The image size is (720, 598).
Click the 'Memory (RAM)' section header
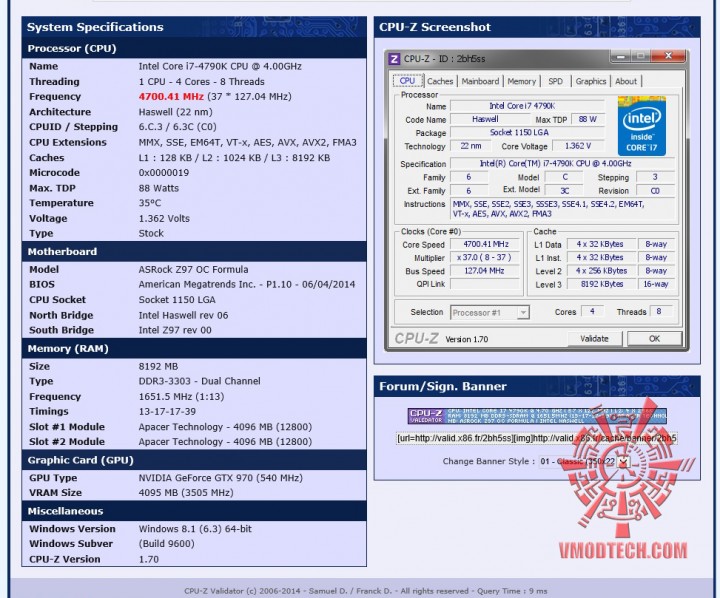click(x=194, y=349)
